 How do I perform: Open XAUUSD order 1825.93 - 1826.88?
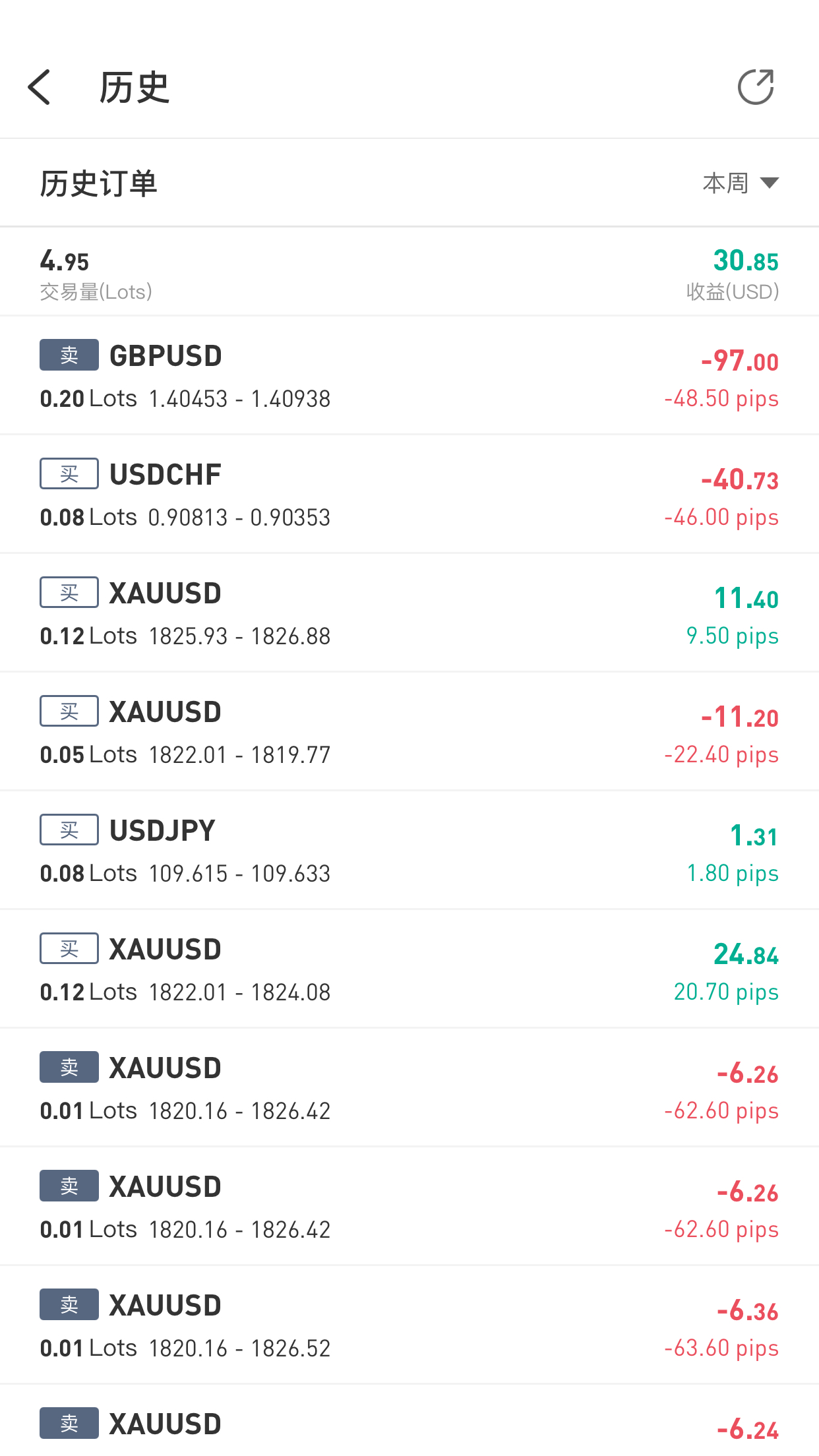click(409, 613)
